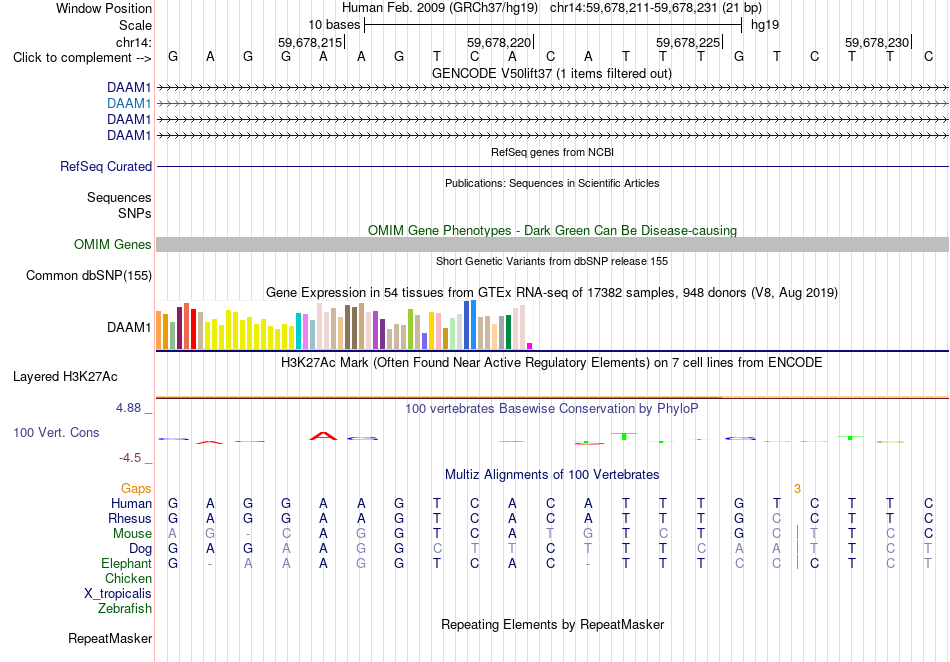Image resolution: width=950 pixels, height=662 pixels.
Task: Click the Scale label on the left
Action: click(135, 25)
